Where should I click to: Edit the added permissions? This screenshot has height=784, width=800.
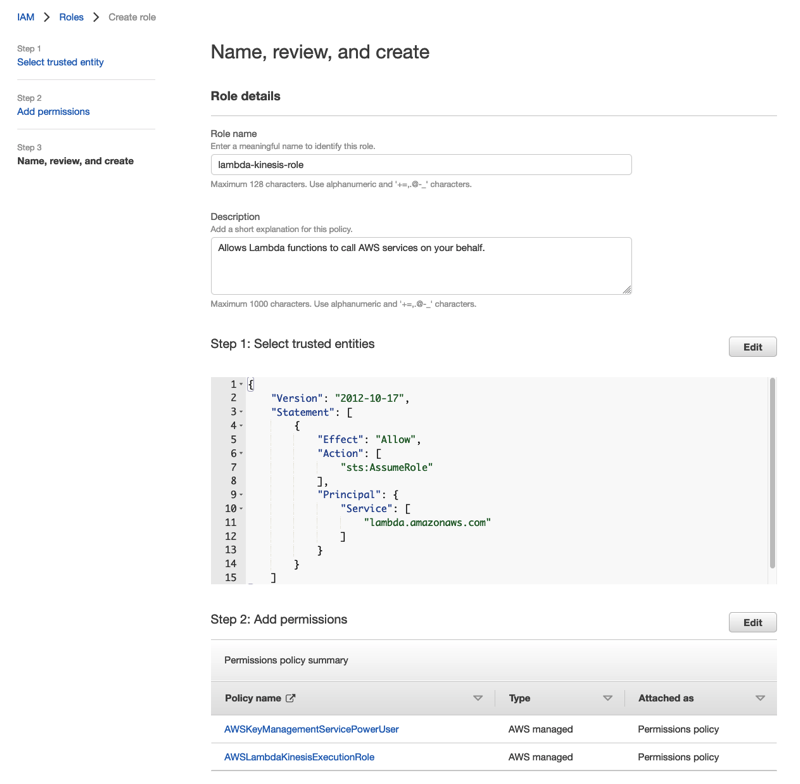pos(752,622)
